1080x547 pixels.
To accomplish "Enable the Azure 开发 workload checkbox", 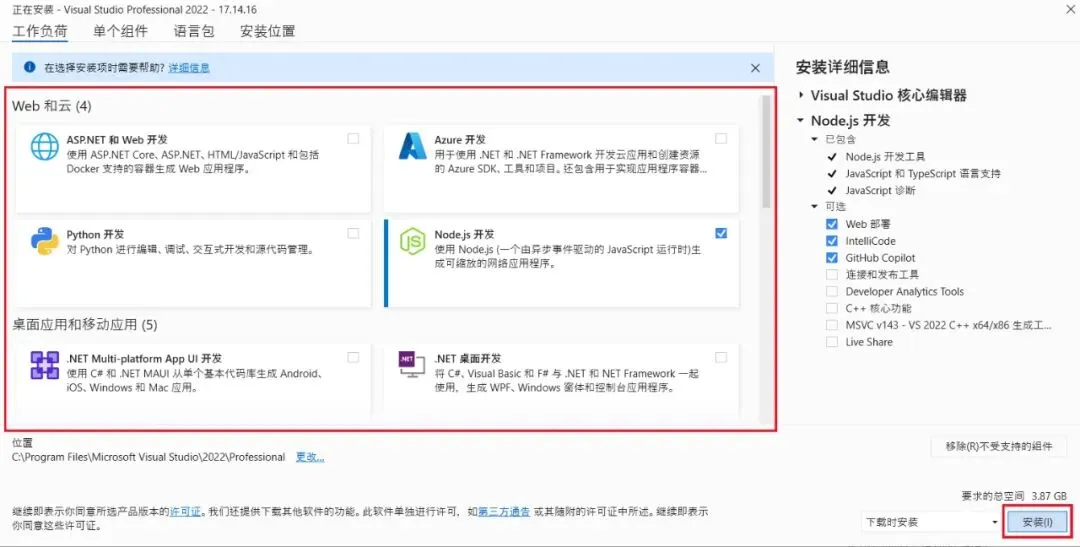I will [721, 138].
